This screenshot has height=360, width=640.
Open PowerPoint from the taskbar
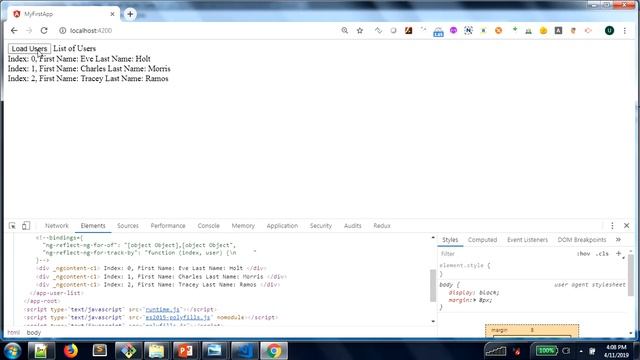185,351
